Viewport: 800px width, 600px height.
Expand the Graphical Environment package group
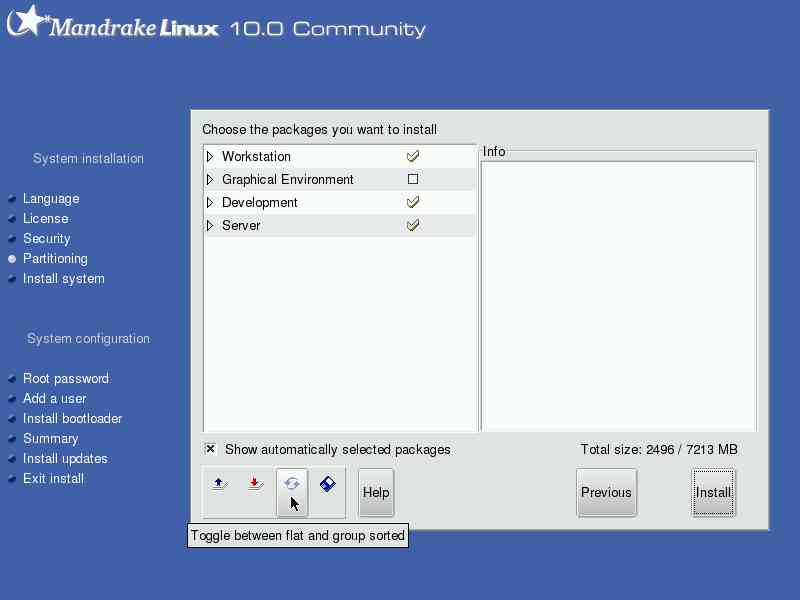coord(210,180)
